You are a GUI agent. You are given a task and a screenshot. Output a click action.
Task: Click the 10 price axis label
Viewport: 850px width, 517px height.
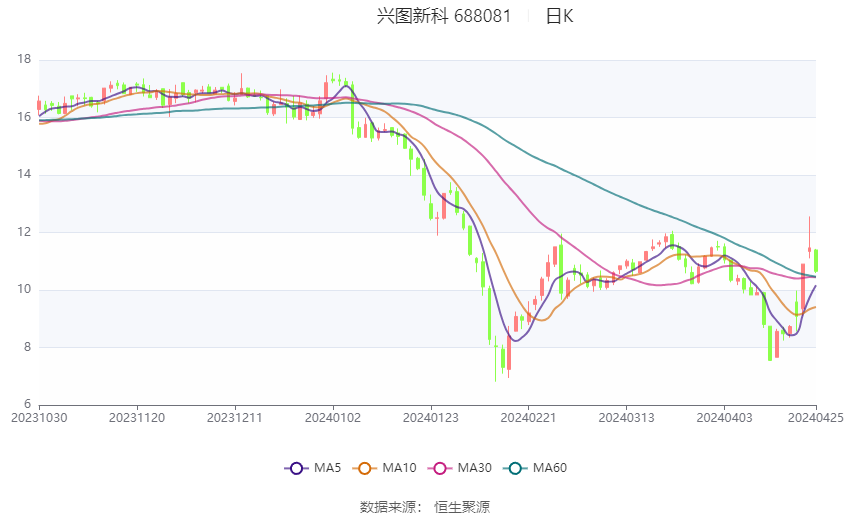pos(24,289)
